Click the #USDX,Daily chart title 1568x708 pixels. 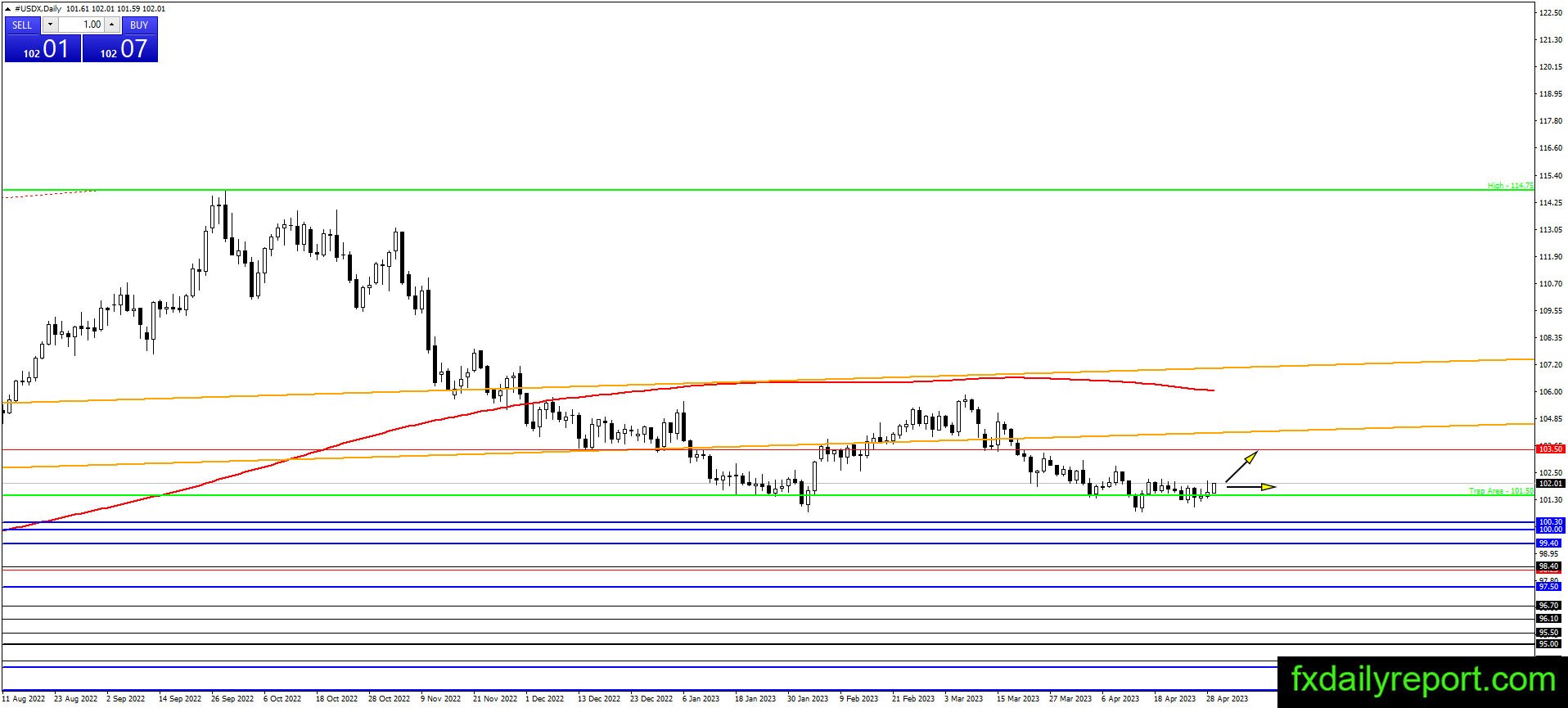[x=38, y=9]
